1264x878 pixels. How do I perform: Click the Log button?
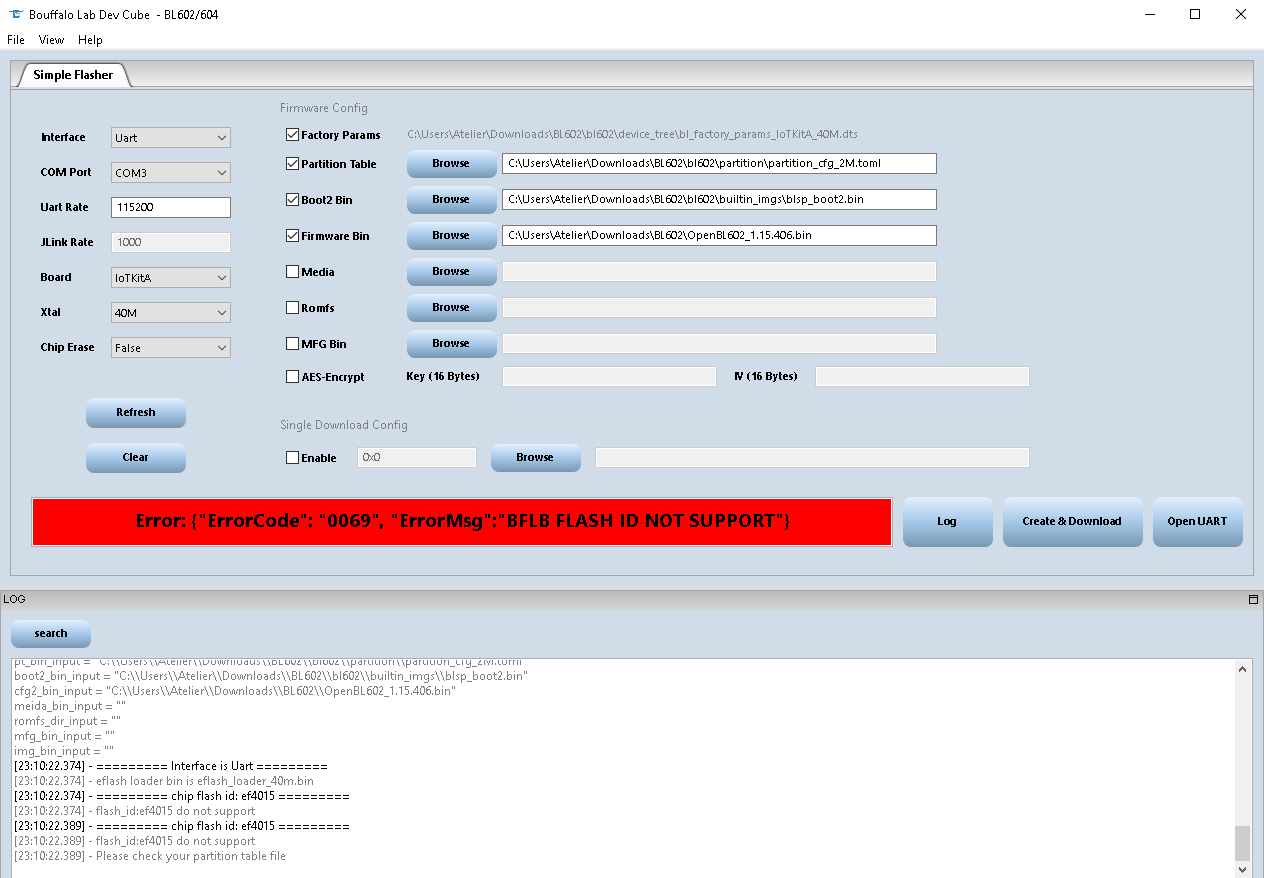point(947,522)
